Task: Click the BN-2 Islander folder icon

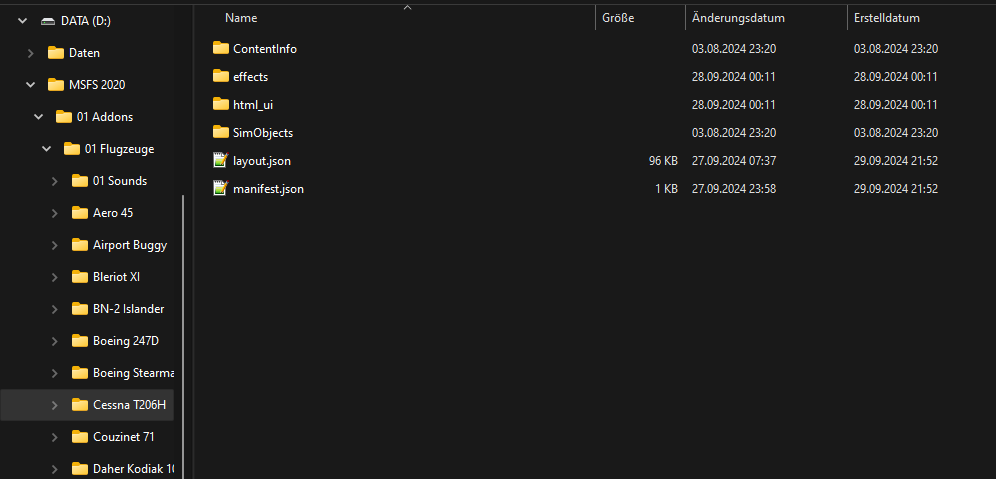Action: [79, 309]
